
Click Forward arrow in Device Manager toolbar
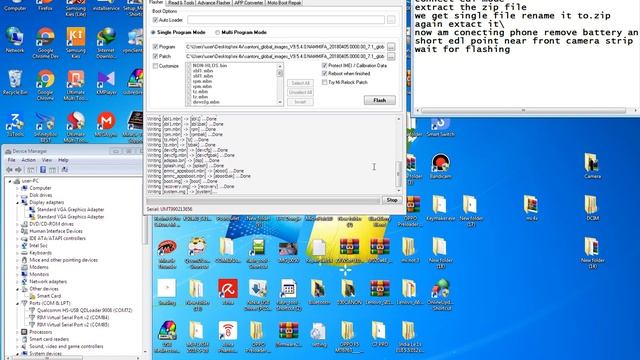[x=18, y=170]
